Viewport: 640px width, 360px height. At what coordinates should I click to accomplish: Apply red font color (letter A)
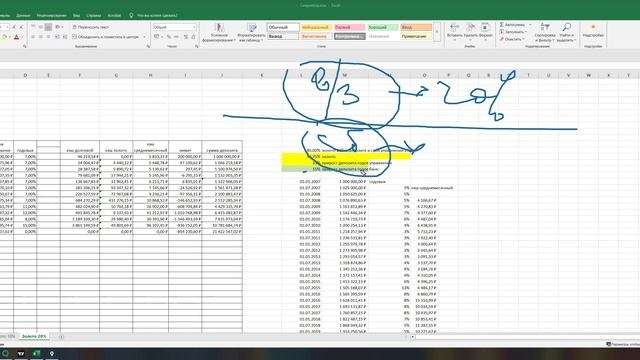click(16, 37)
